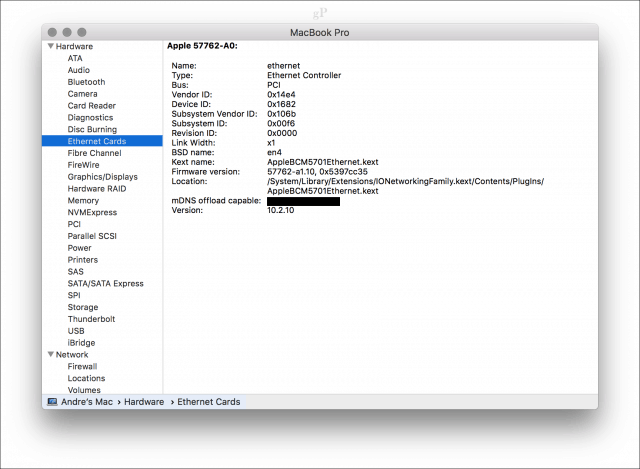Image resolution: width=640 pixels, height=469 pixels.
Task: Open Graphics/Displays information
Action: click(x=103, y=176)
